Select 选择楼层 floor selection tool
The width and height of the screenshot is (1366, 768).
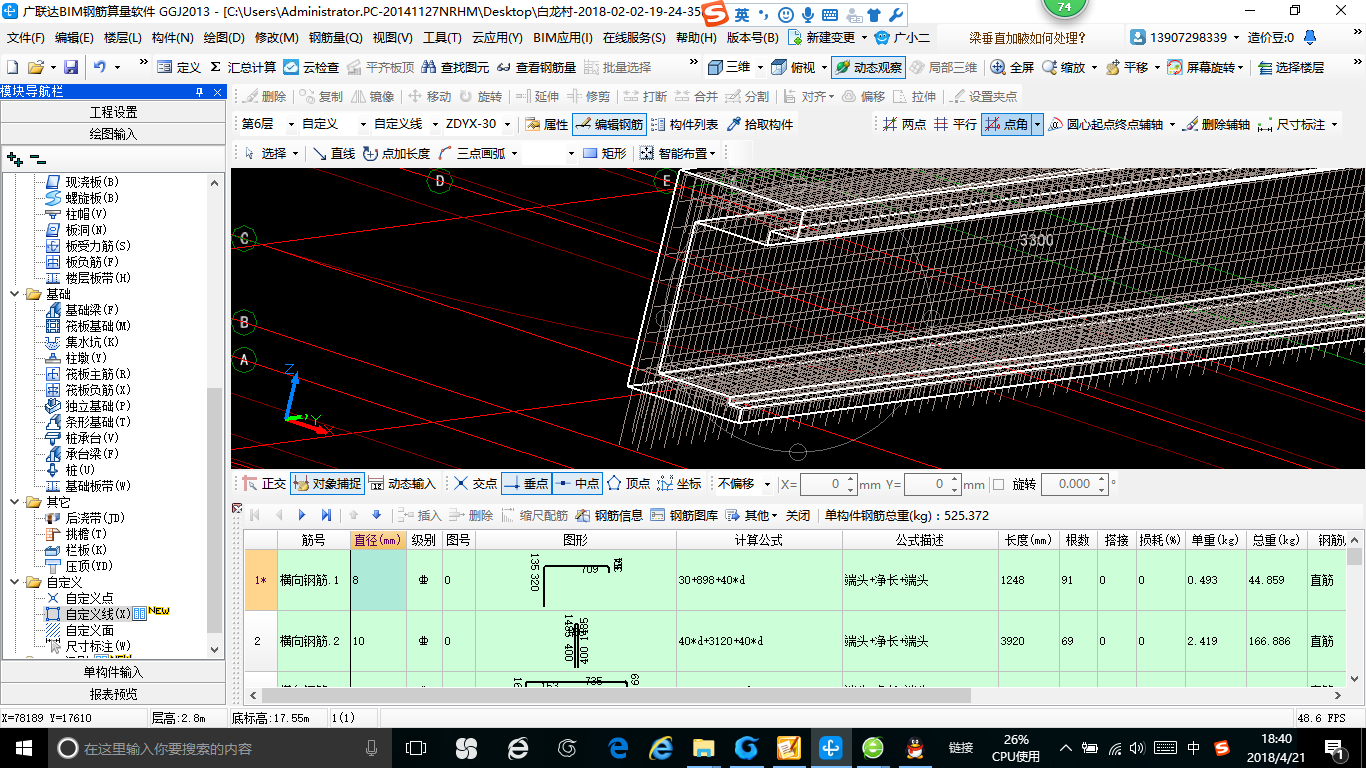(1291, 67)
